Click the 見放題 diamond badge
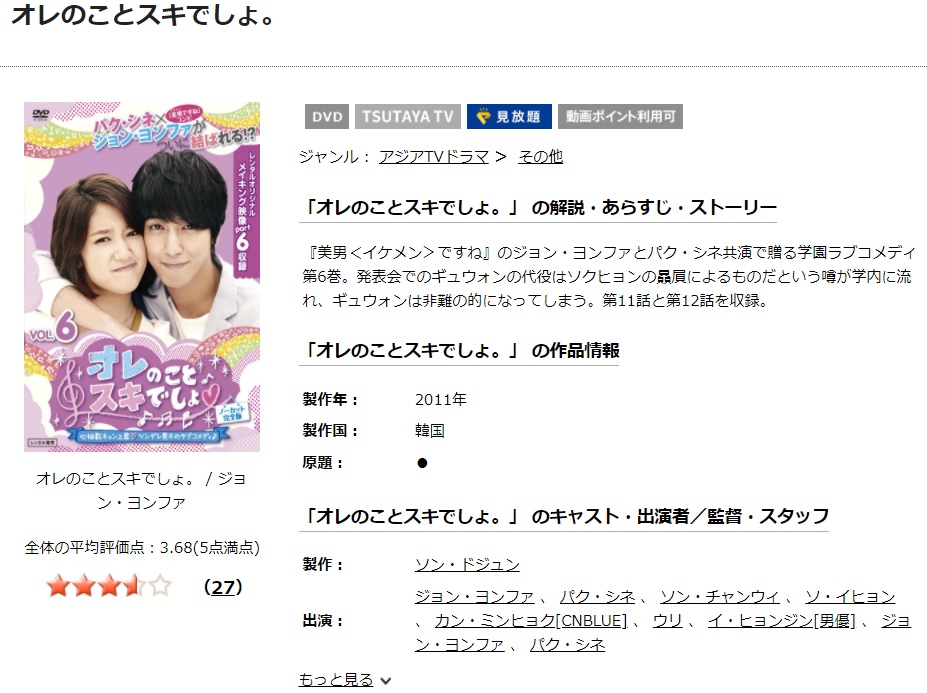Image resolution: width=927 pixels, height=693 pixels. point(509,116)
